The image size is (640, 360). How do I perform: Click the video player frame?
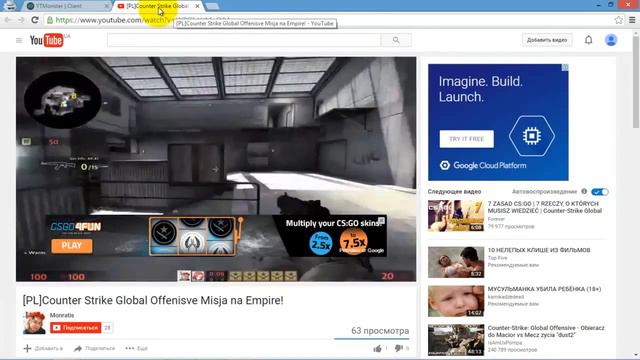coord(216,169)
